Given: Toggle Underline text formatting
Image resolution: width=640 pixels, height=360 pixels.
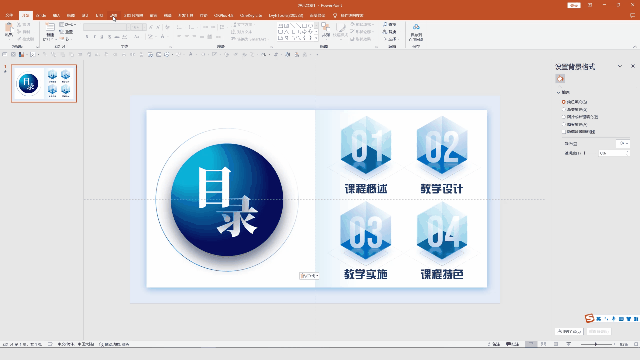Looking at the screenshot, I should [102, 37].
